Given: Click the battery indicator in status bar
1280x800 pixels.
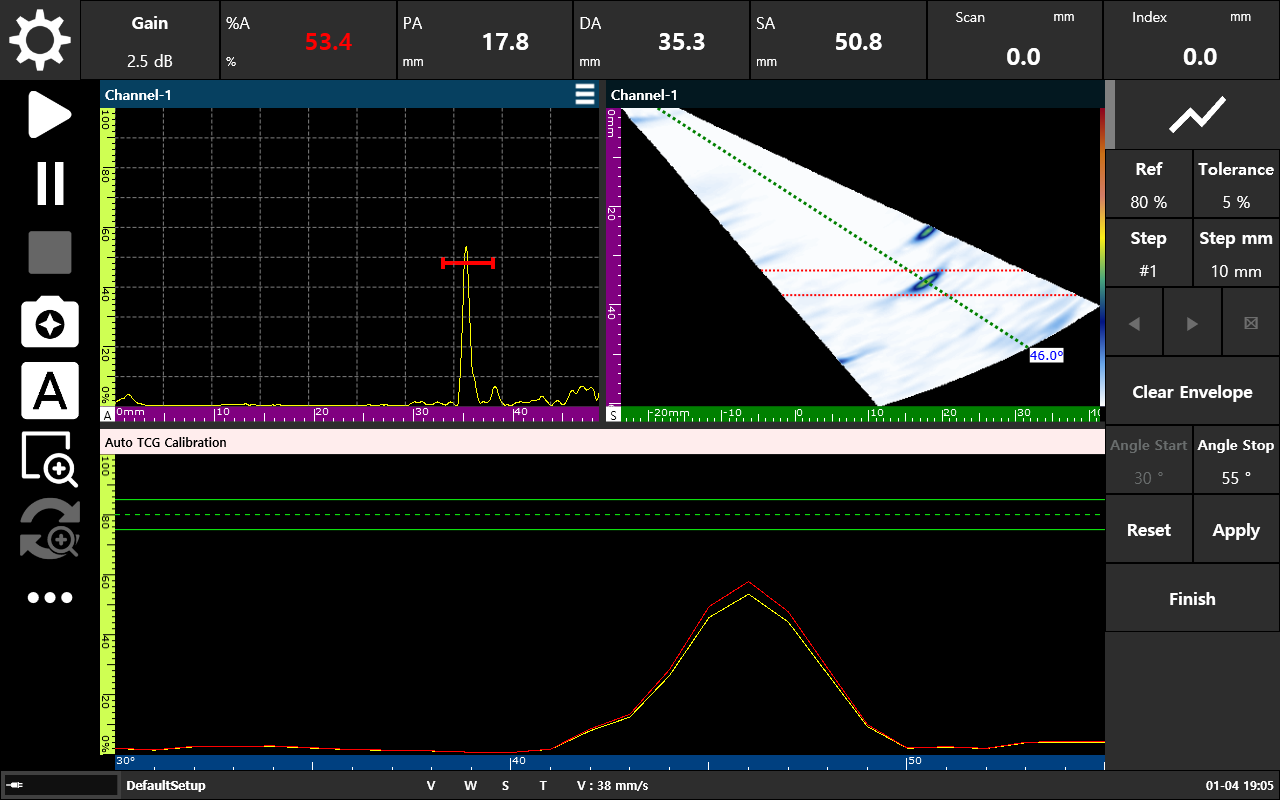Looking at the screenshot, I should pyautogui.click(x=60, y=785).
